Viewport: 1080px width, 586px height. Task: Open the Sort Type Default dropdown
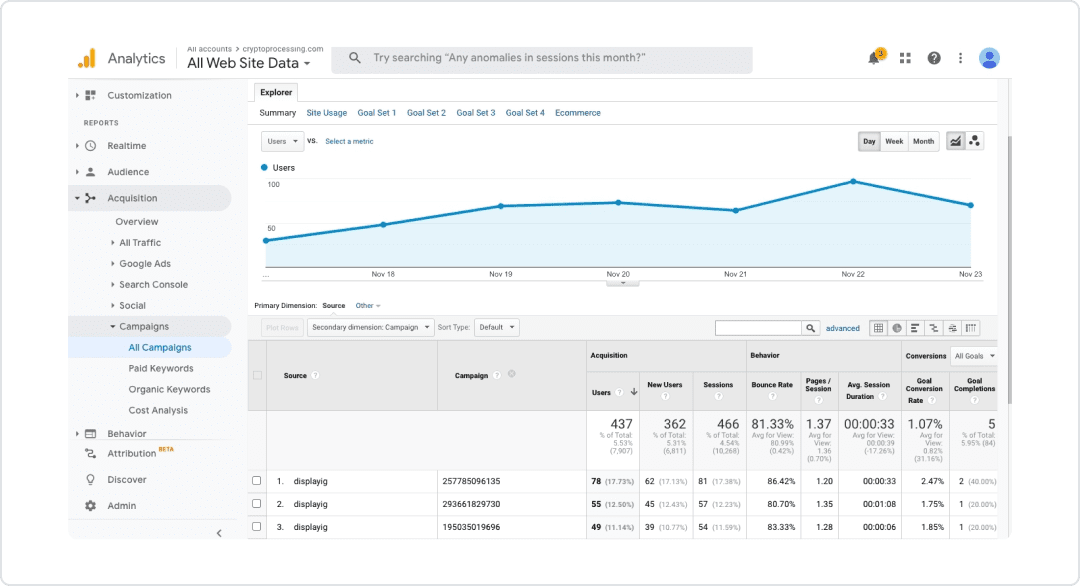(x=497, y=327)
